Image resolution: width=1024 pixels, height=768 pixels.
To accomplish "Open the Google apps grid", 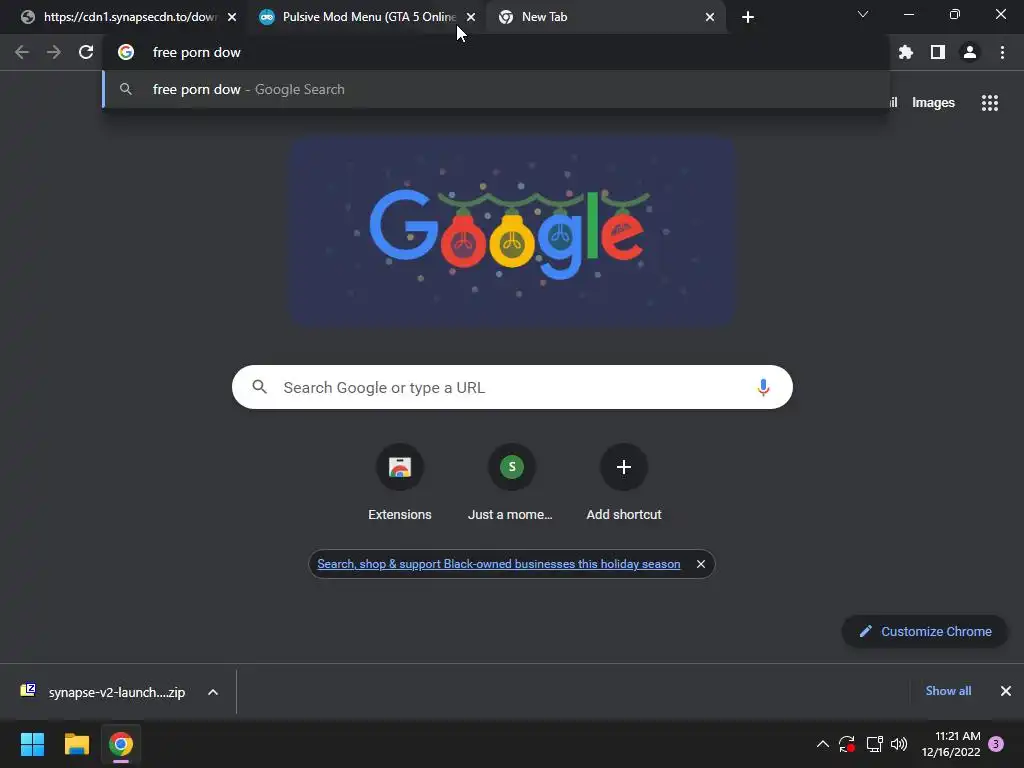I will click(x=990, y=103).
